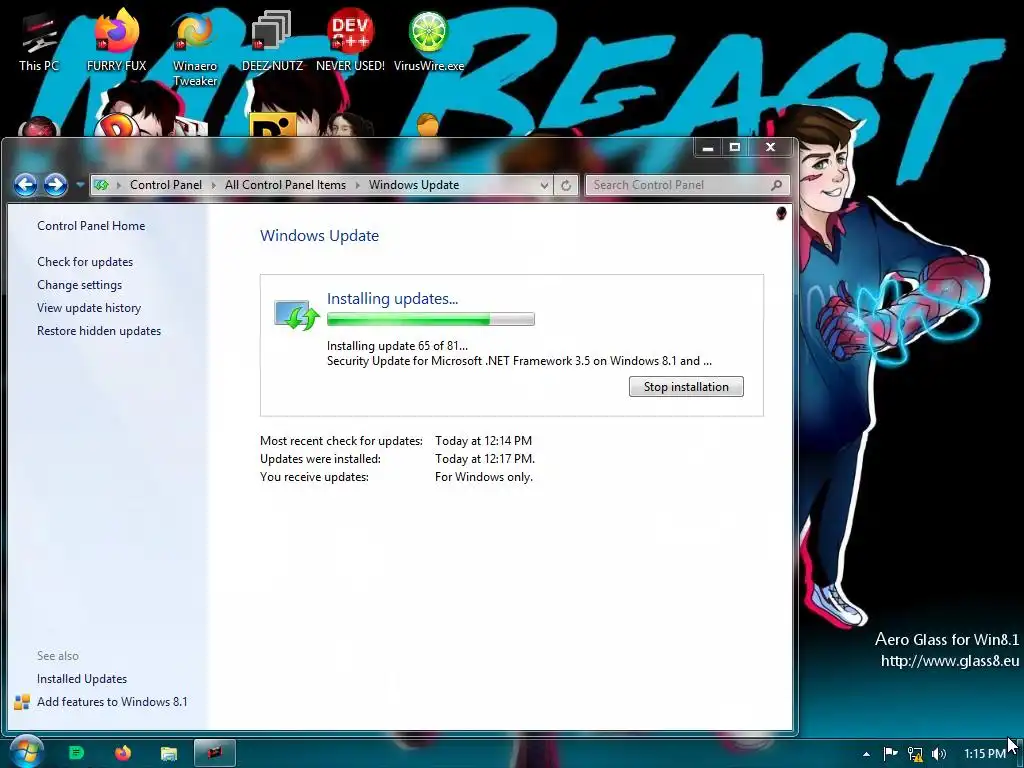The image size is (1024, 768).
Task: Click the installing updates progress bar
Action: tap(430, 319)
